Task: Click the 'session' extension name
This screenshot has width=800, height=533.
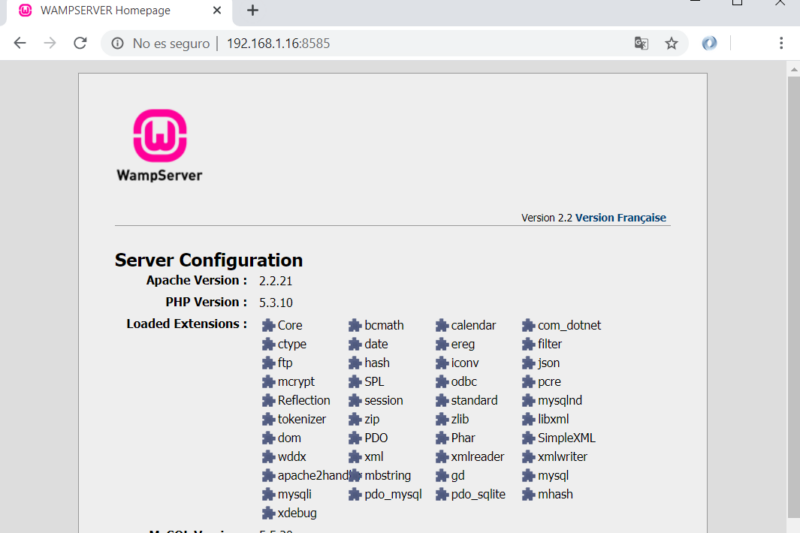Action: point(384,400)
